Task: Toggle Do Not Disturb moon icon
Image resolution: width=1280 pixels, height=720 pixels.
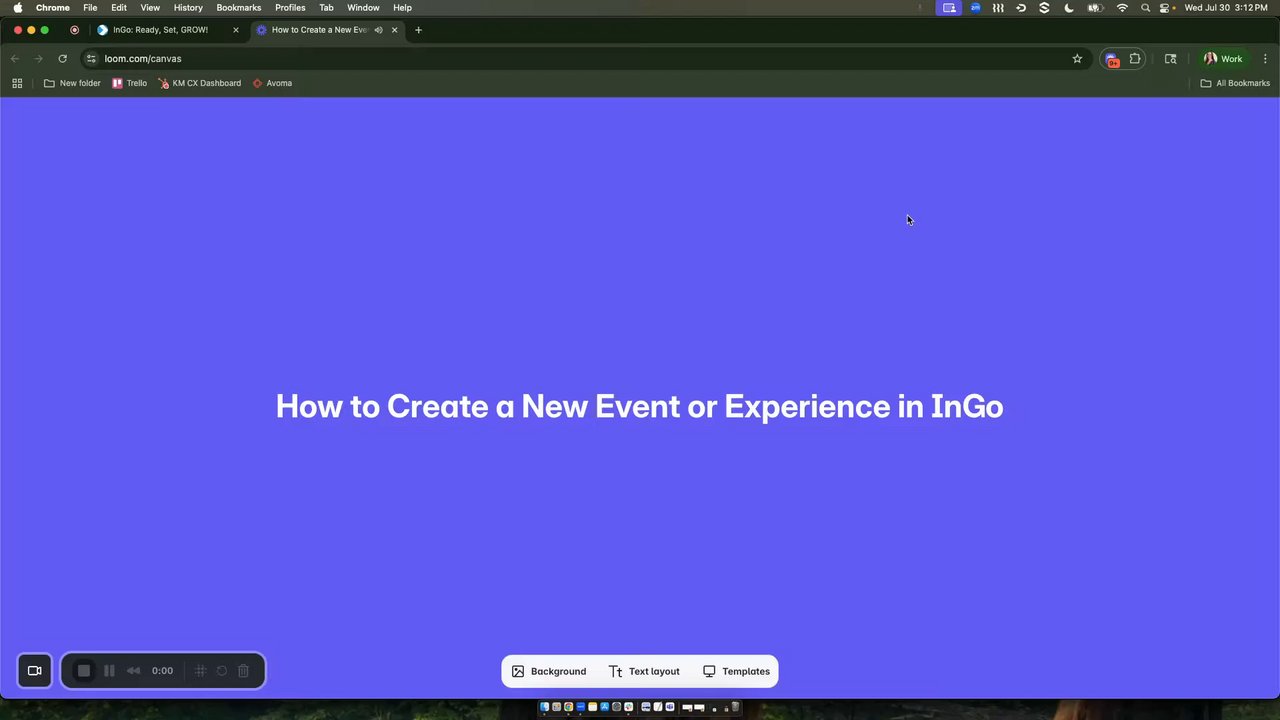Action: point(1069,8)
